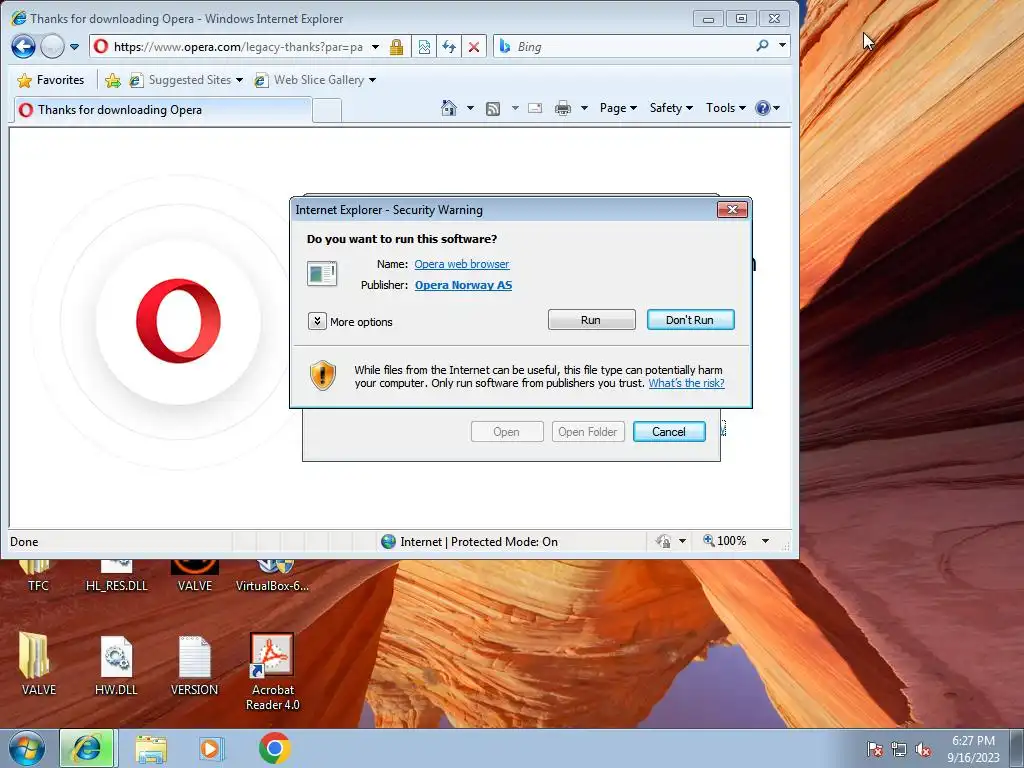1024x768 pixels.
Task: Click the Windows Start button
Action: point(27,748)
